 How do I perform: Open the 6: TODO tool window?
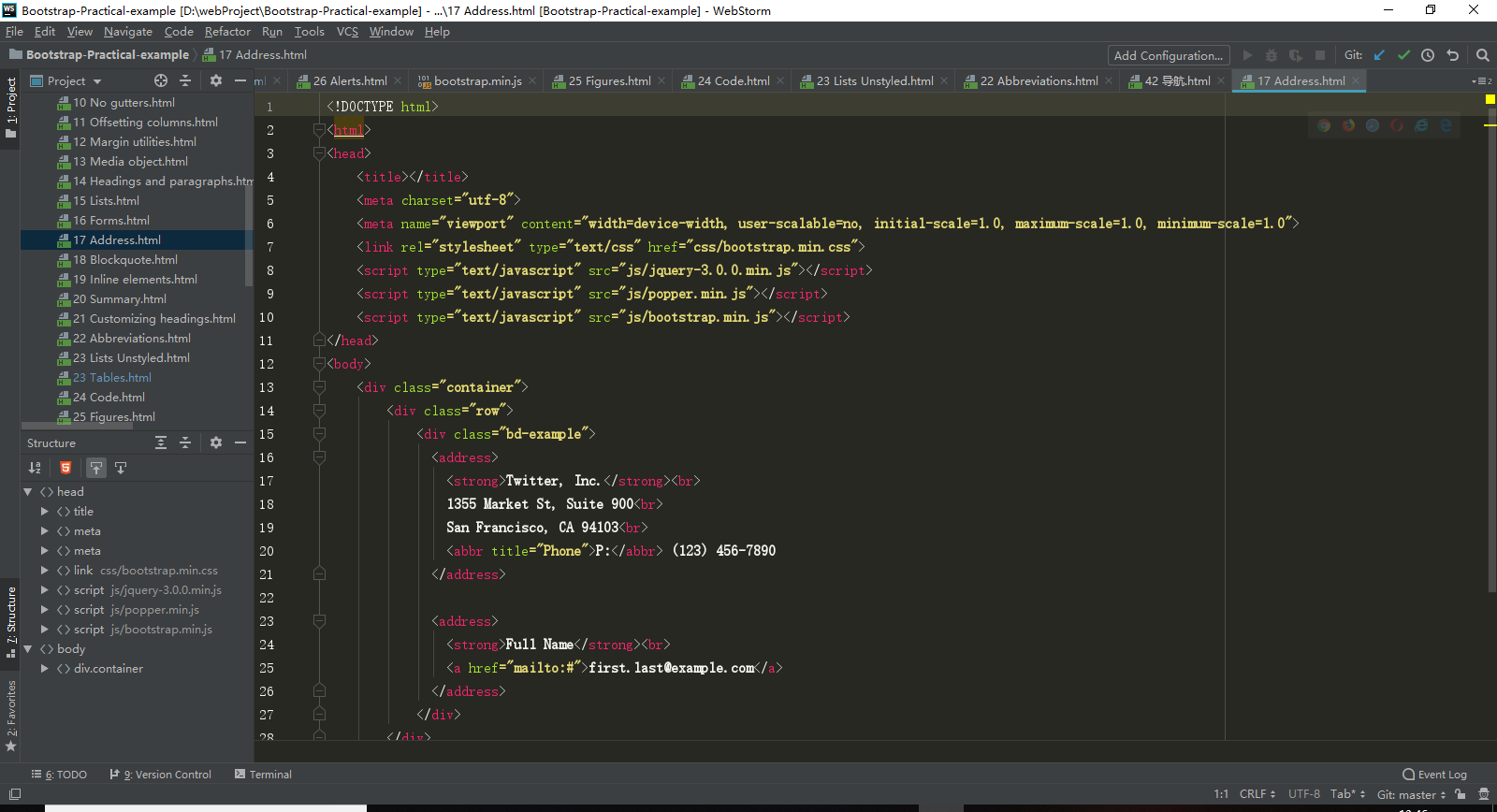coord(59,775)
